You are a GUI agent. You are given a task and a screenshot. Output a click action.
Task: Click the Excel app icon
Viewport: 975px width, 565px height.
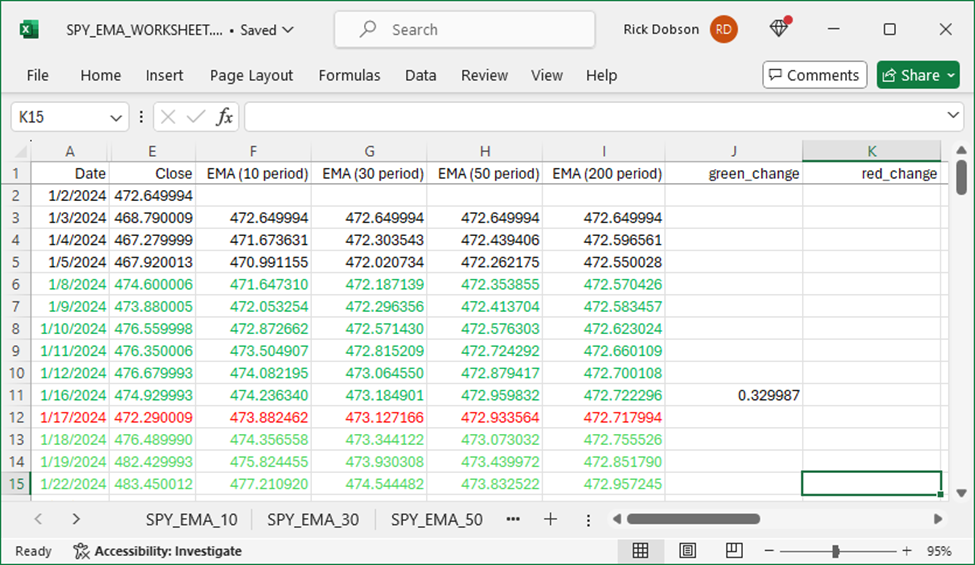[x=29, y=29]
